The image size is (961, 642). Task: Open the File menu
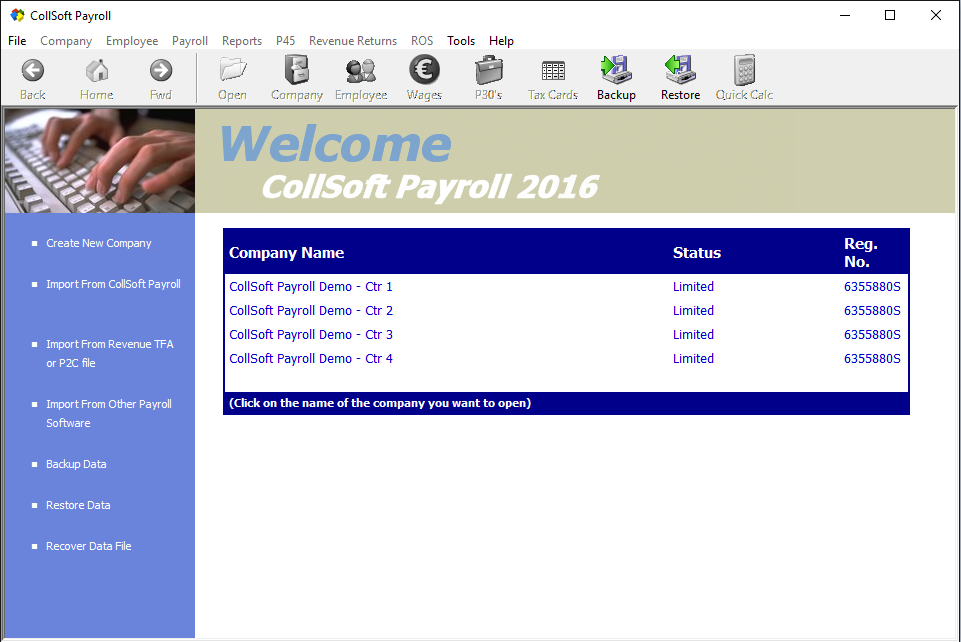coord(17,41)
